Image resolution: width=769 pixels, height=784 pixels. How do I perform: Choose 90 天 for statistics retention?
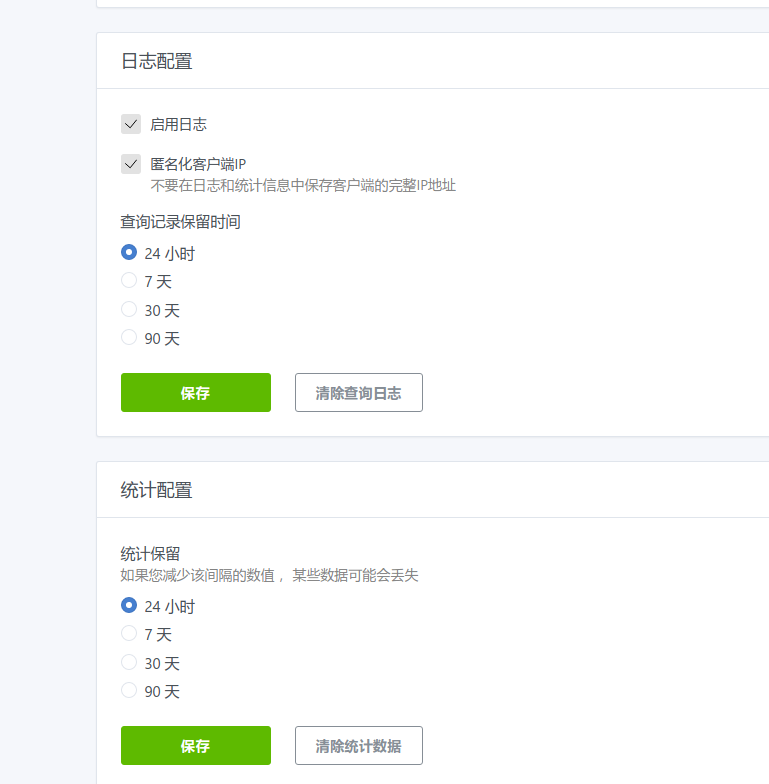tap(129, 691)
